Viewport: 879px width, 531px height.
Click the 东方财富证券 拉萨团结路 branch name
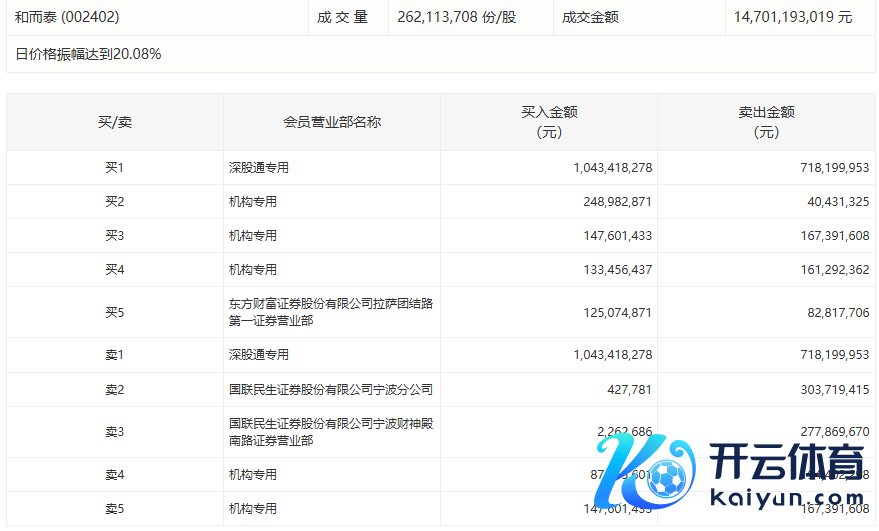coord(330,312)
